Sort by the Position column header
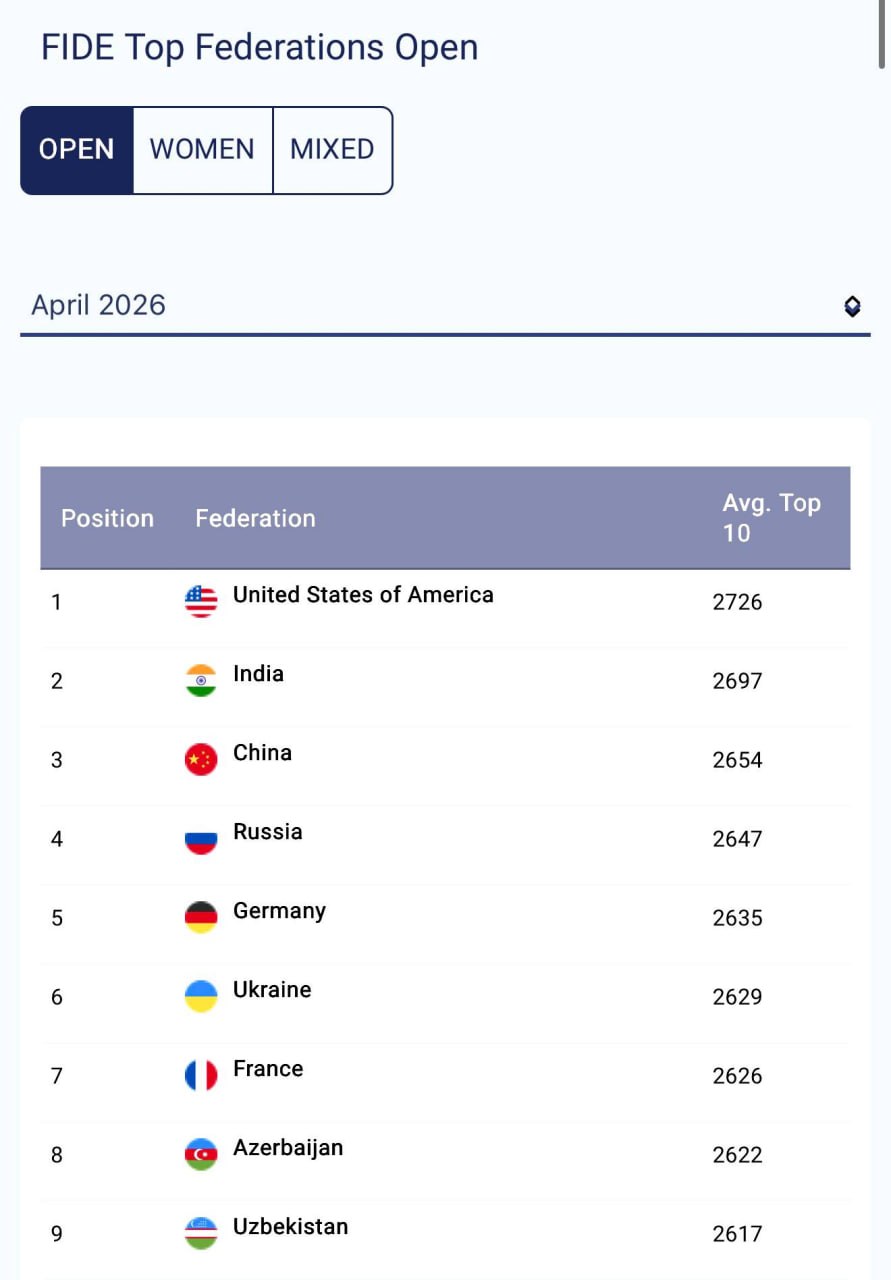This screenshot has width=891, height=1280. (x=107, y=518)
